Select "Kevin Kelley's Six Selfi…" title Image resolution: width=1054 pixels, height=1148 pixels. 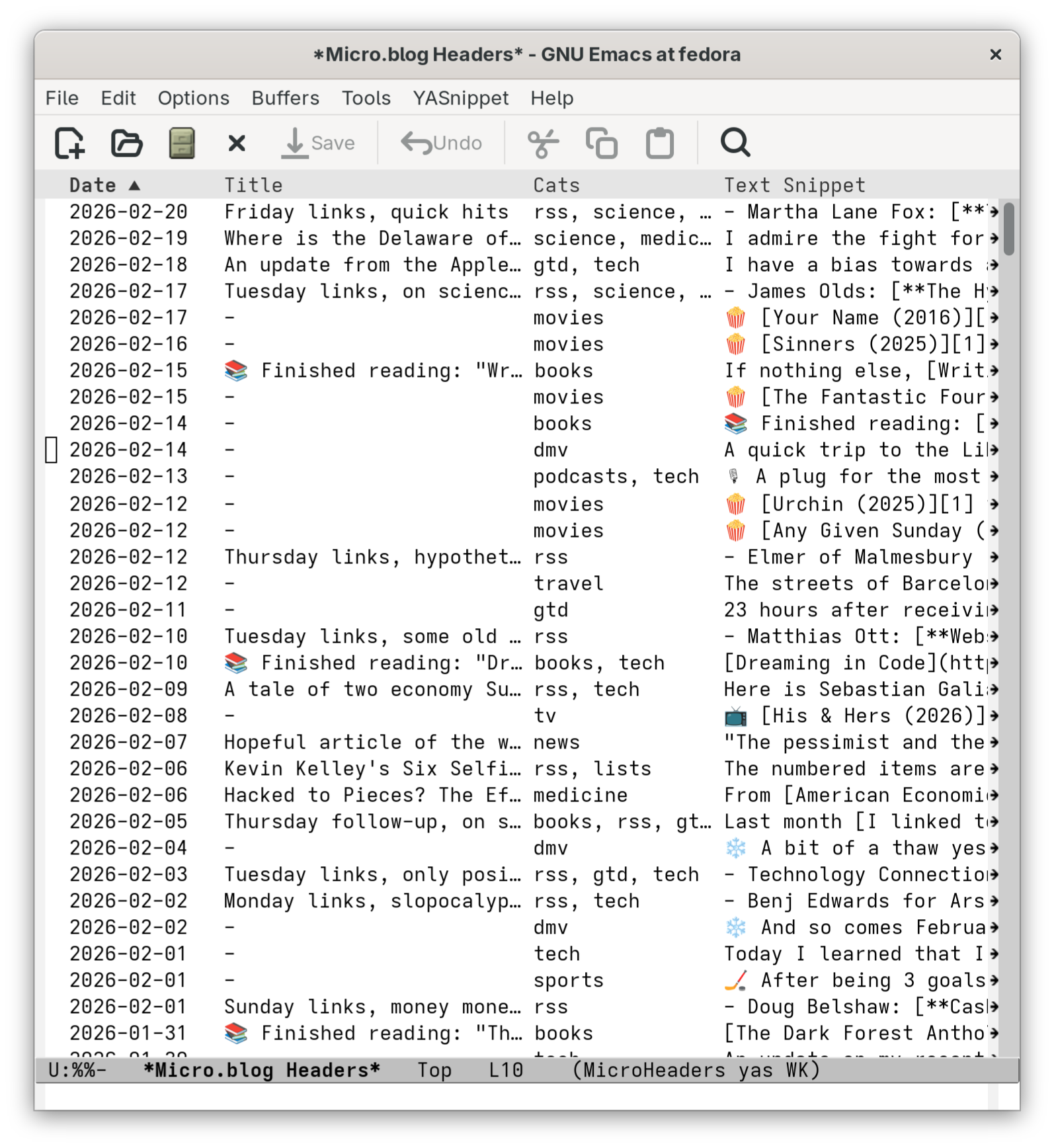(372, 768)
